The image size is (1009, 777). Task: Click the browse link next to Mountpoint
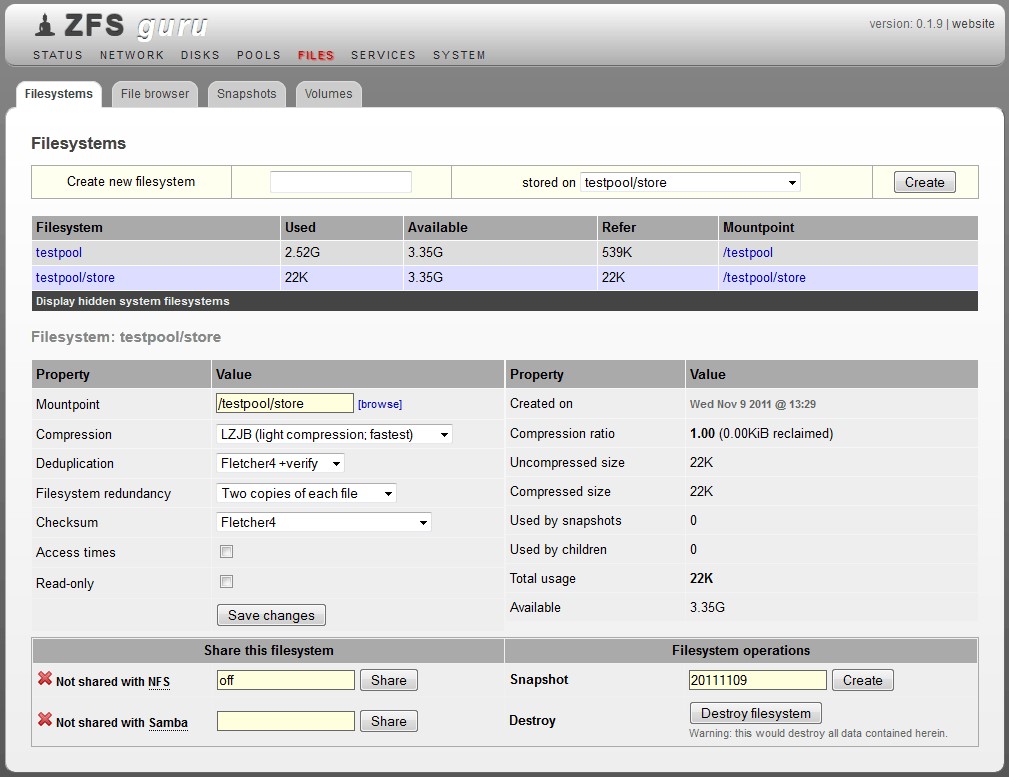pyautogui.click(x=380, y=404)
